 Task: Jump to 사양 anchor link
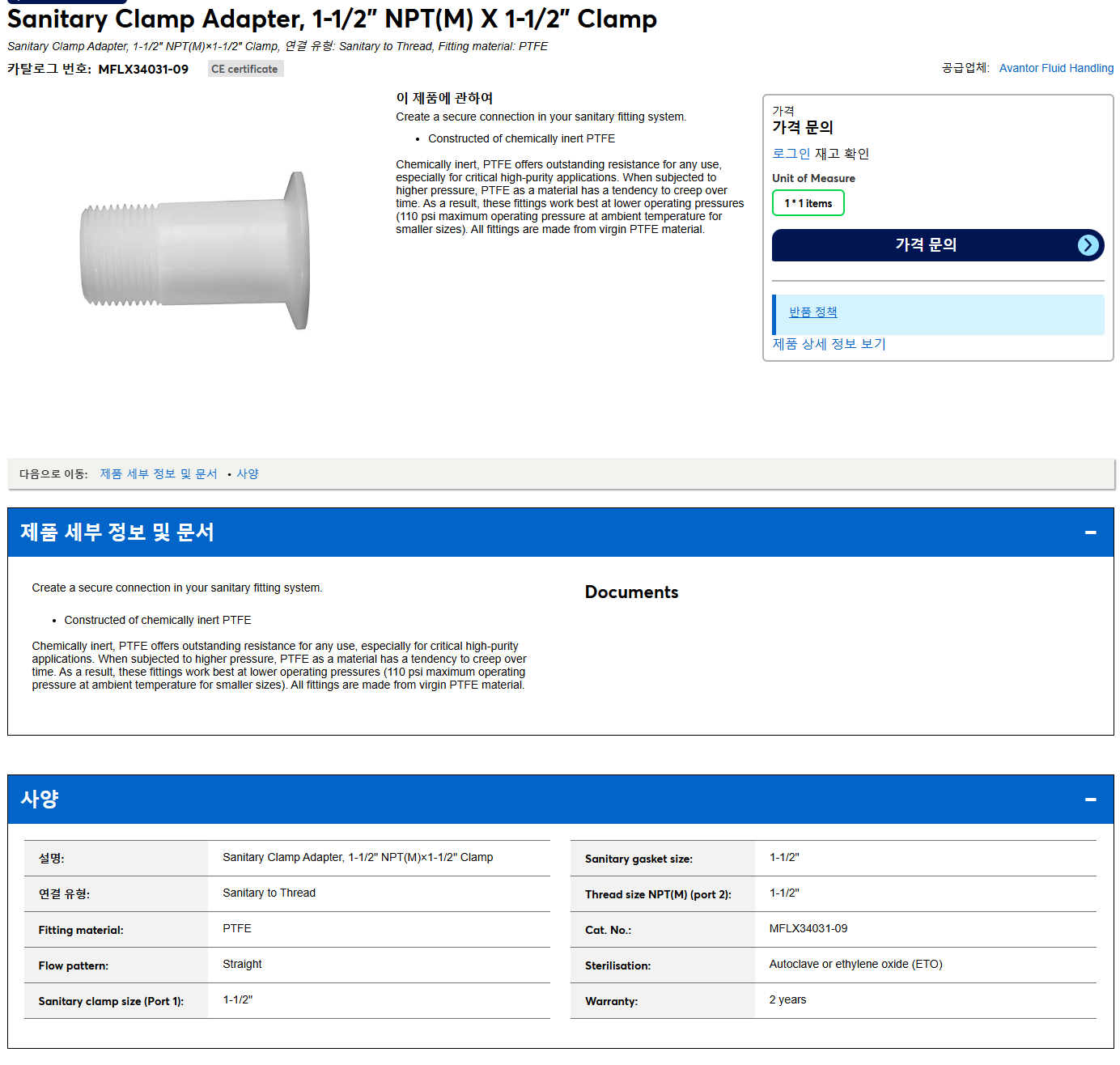click(248, 474)
